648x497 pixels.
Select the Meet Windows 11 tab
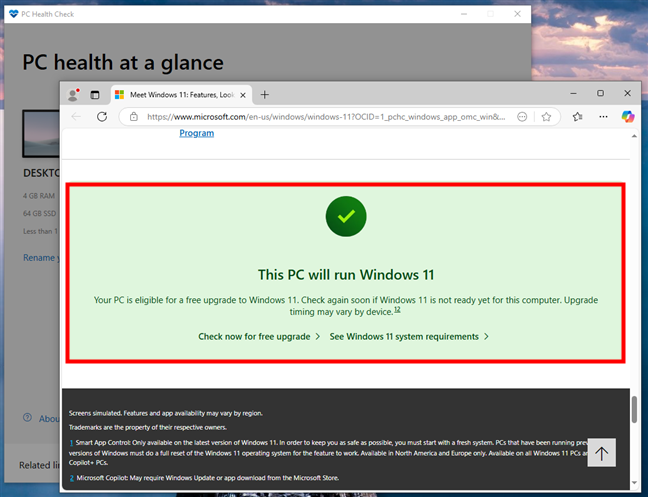pyautogui.click(x=181, y=95)
